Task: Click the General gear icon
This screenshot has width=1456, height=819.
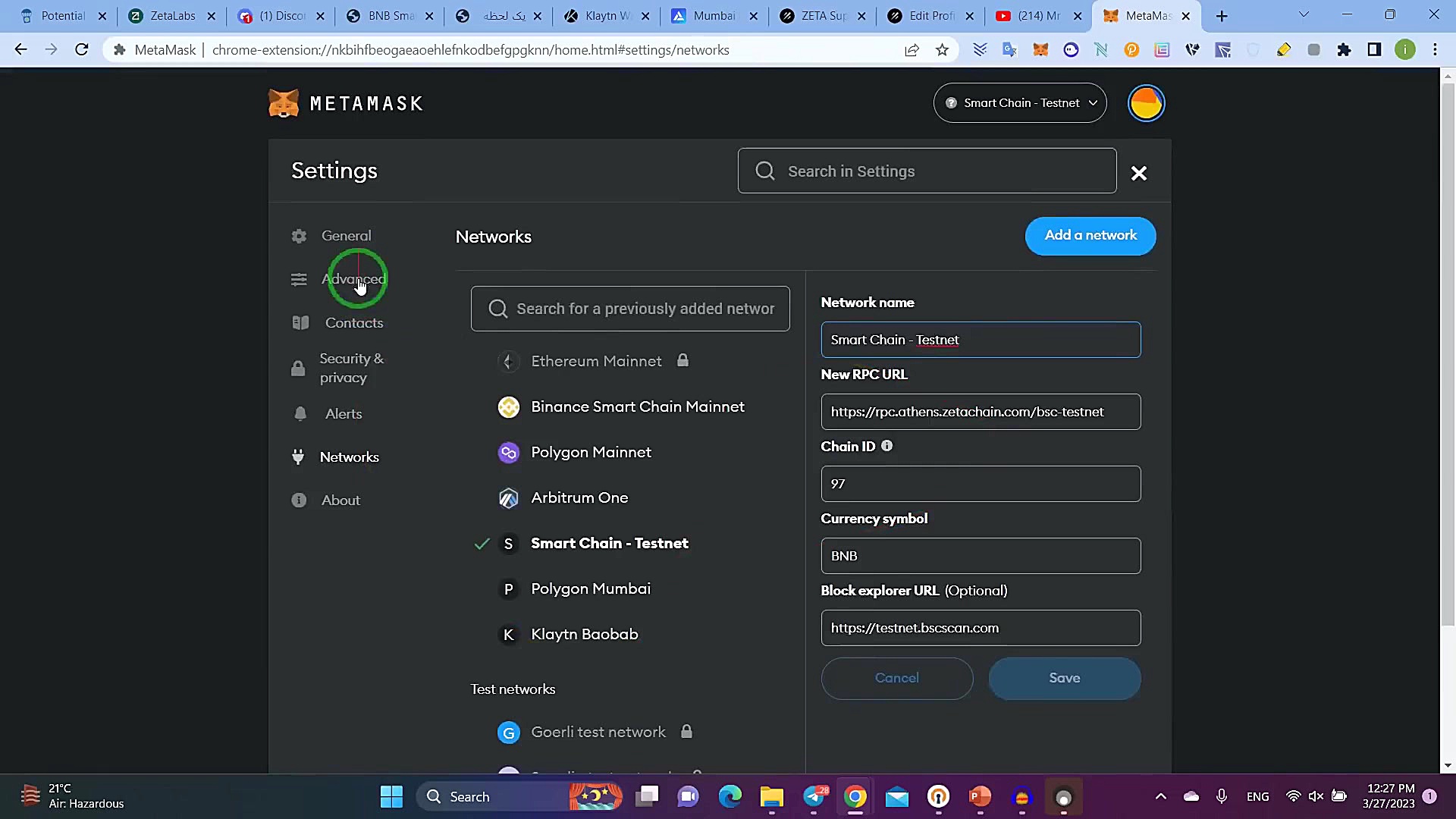Action: [x=299, y=236]
